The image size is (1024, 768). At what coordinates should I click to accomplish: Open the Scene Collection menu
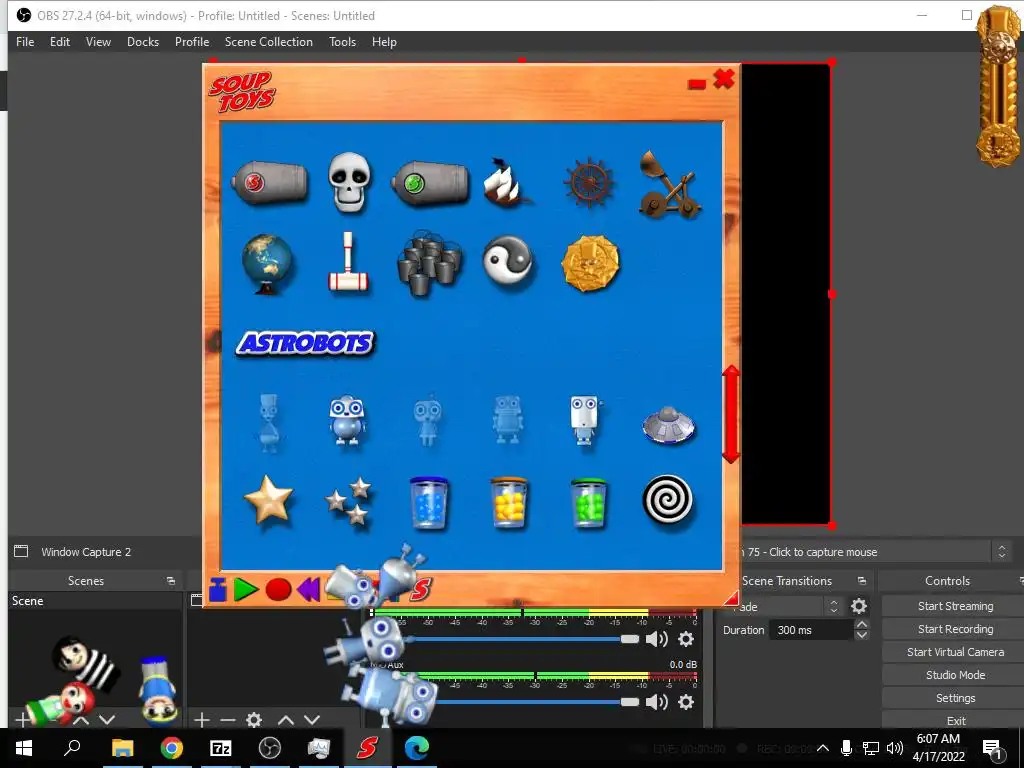tap(268, 42)
